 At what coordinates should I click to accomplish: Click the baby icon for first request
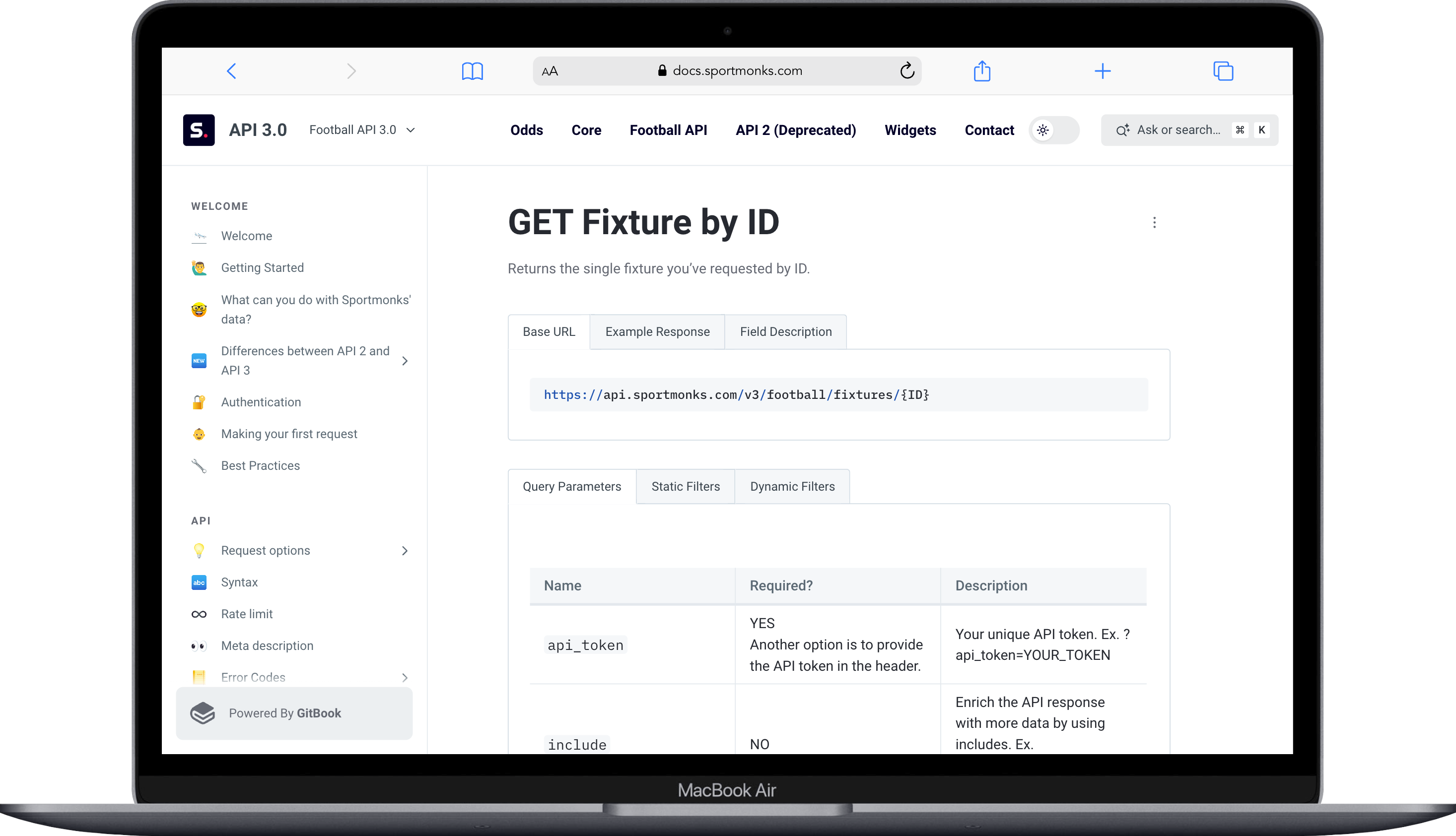pyautogui.click(x=199, y=434)
